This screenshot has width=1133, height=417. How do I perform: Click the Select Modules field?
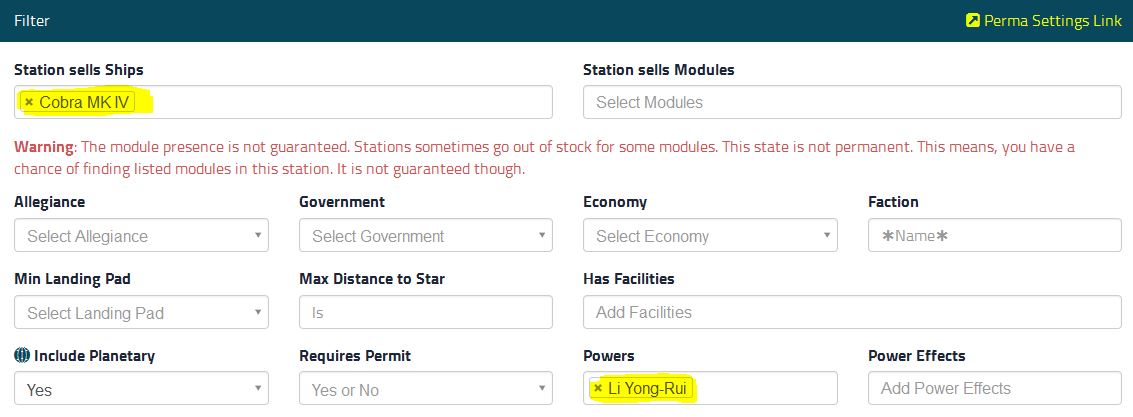[x=853, y=103]
